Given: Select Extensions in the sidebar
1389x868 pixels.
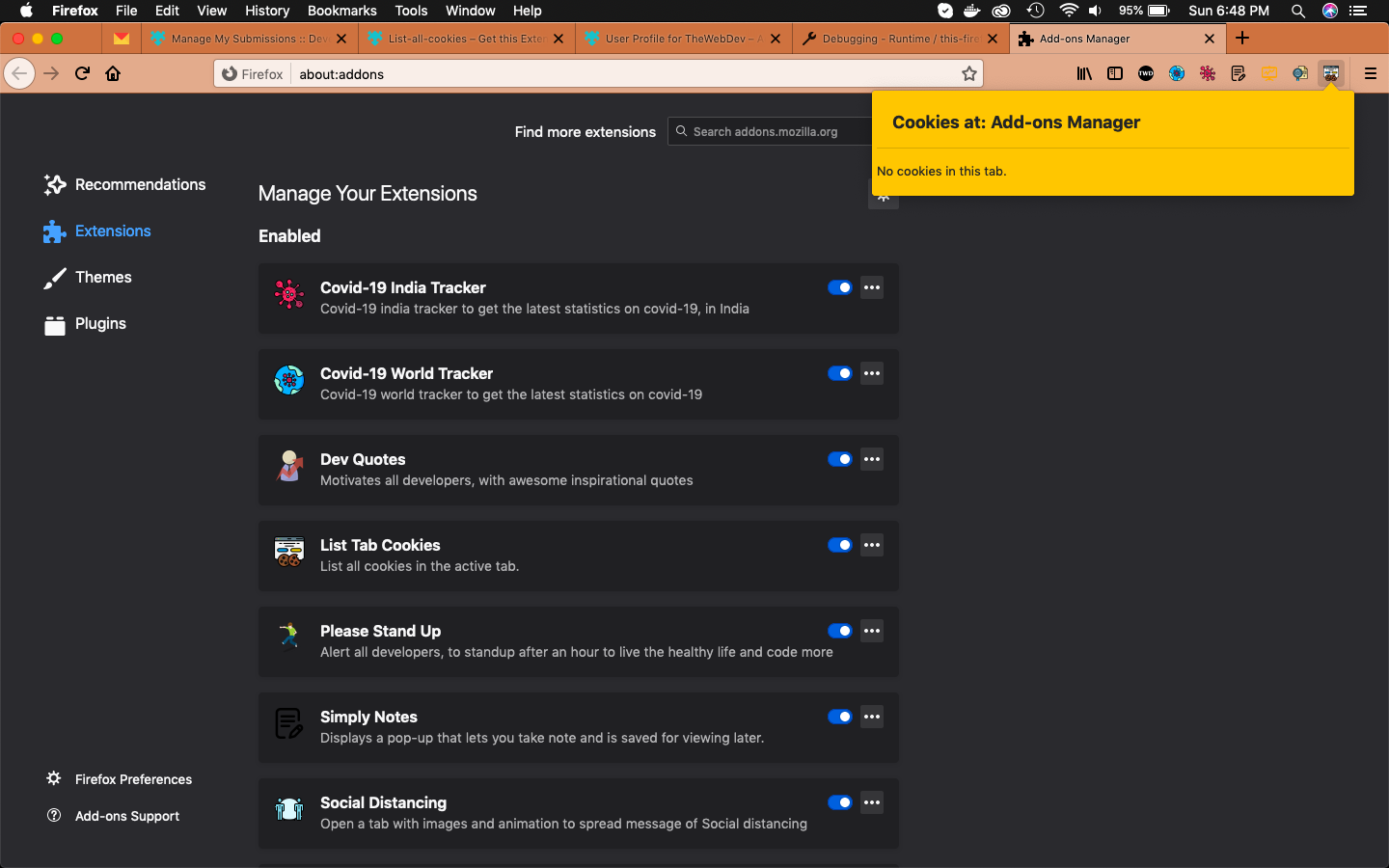Looking at the screenshot, I should point(97,231).
